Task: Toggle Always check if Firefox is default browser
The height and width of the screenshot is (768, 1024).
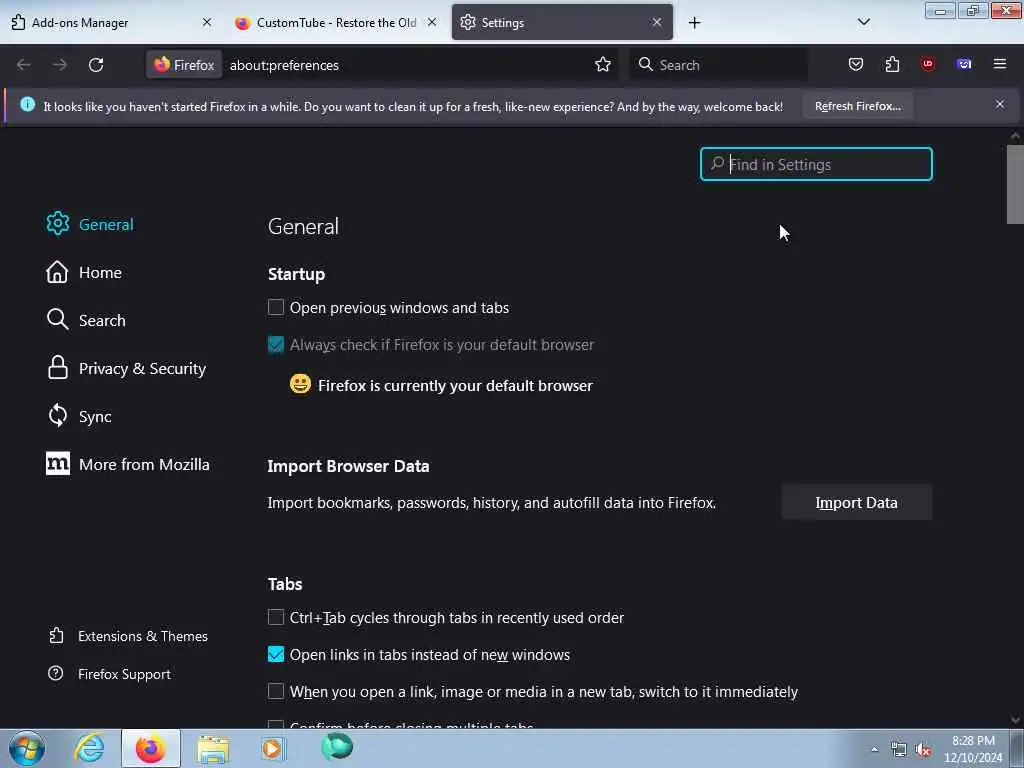Action: coord(276,345)
